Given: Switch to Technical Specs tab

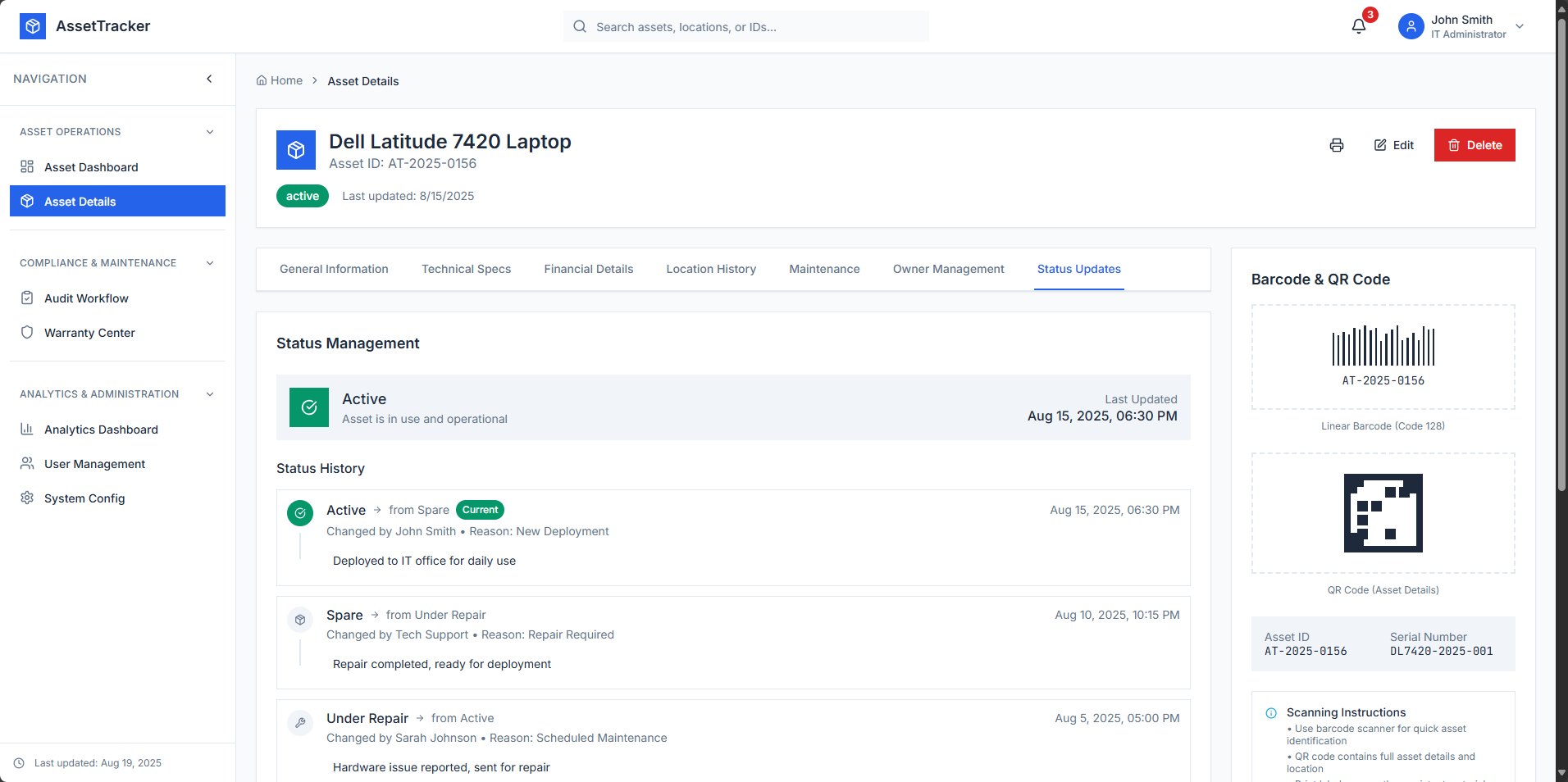Looking at the screenshot, I should click(x=466, y=269).
